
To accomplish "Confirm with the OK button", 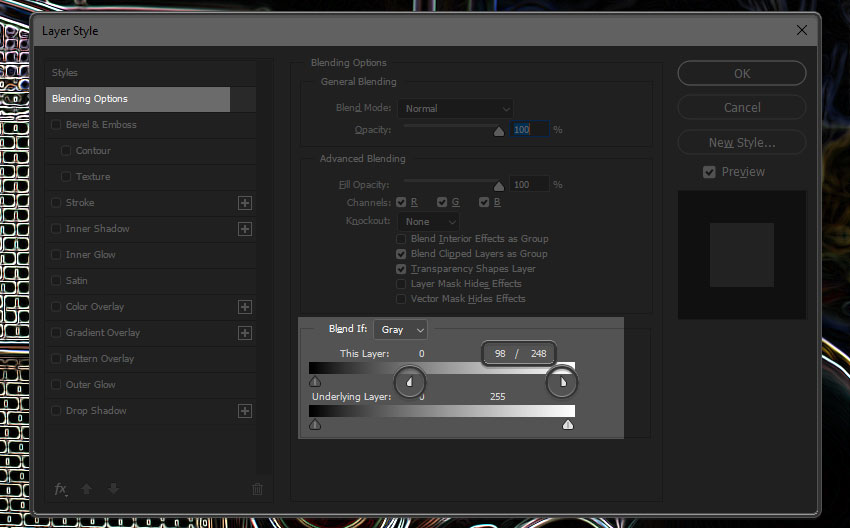I will 742,73.
